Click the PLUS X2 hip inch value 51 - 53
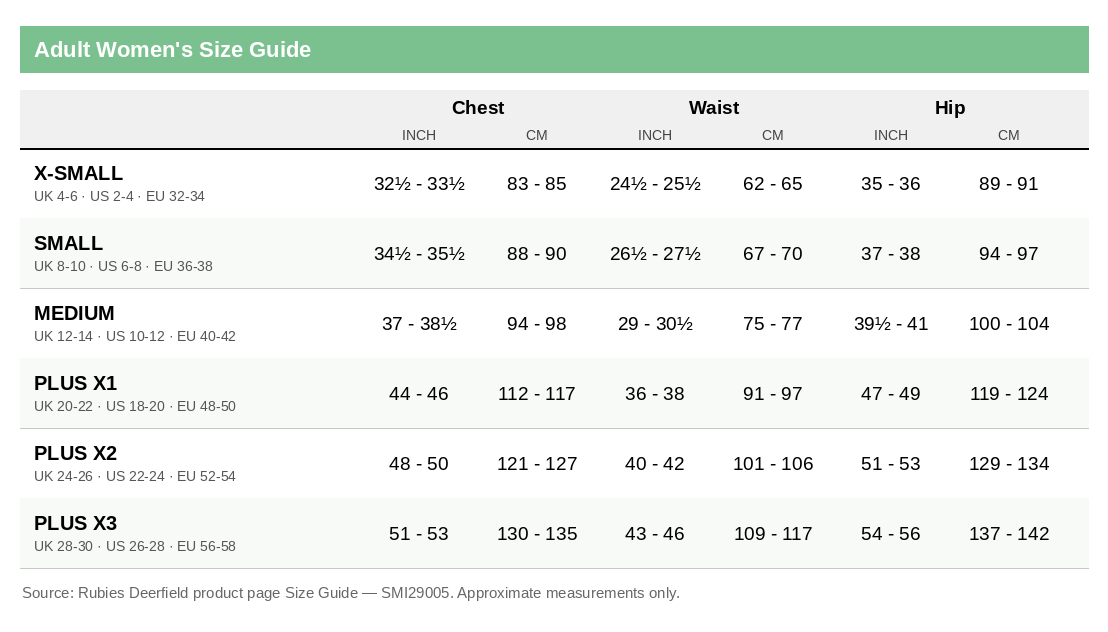The width and height of the screenshot is (1108, 632). [x=890, y=464]
